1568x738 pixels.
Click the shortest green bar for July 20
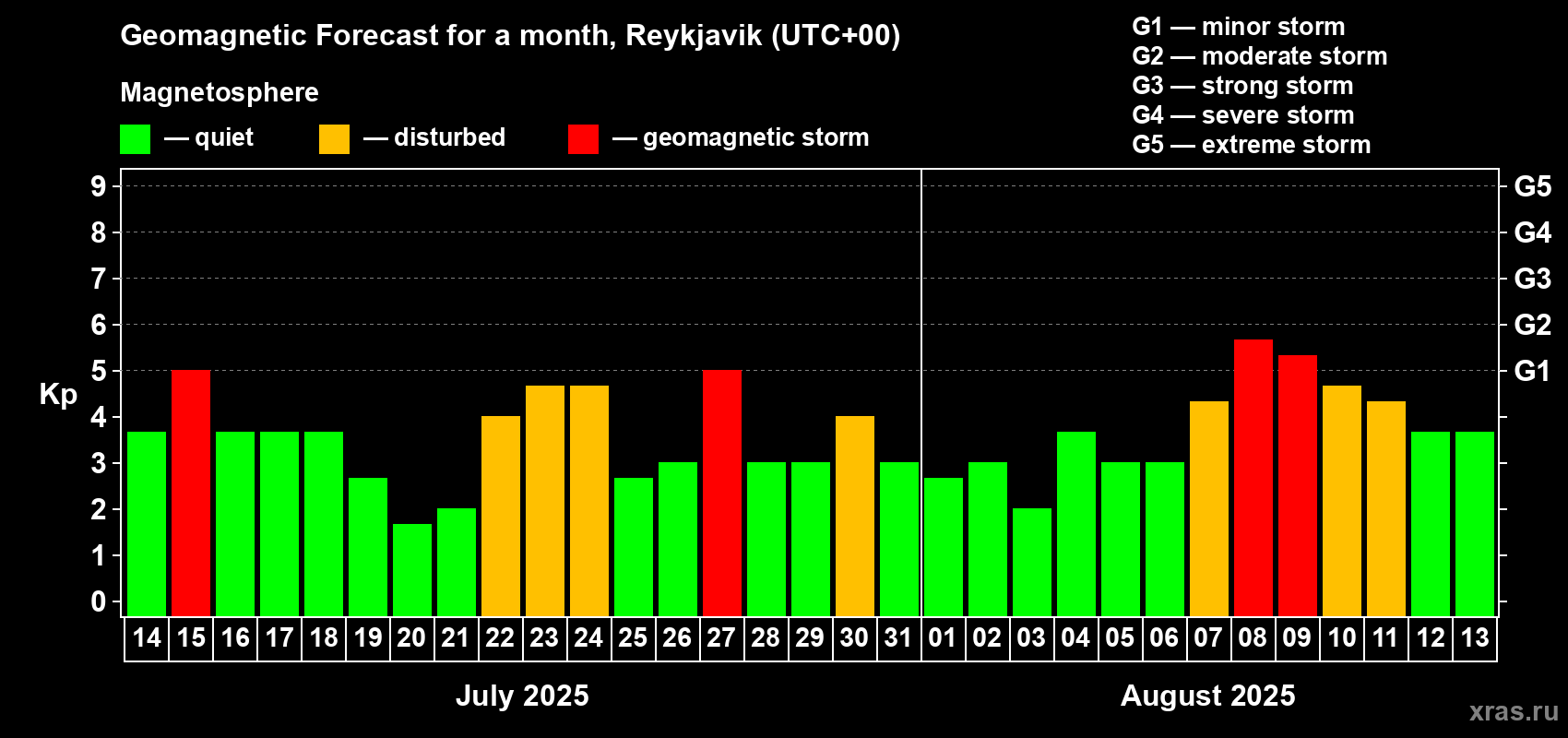coord(412,570)
